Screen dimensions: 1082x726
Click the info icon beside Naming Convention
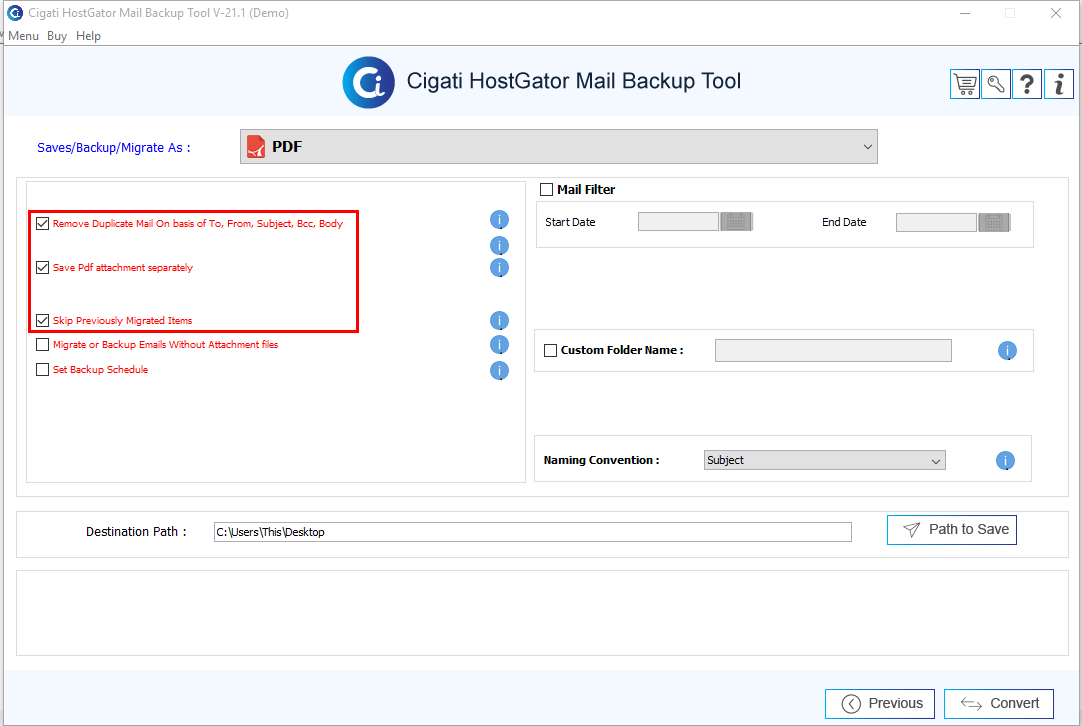tap(1005, 460)
